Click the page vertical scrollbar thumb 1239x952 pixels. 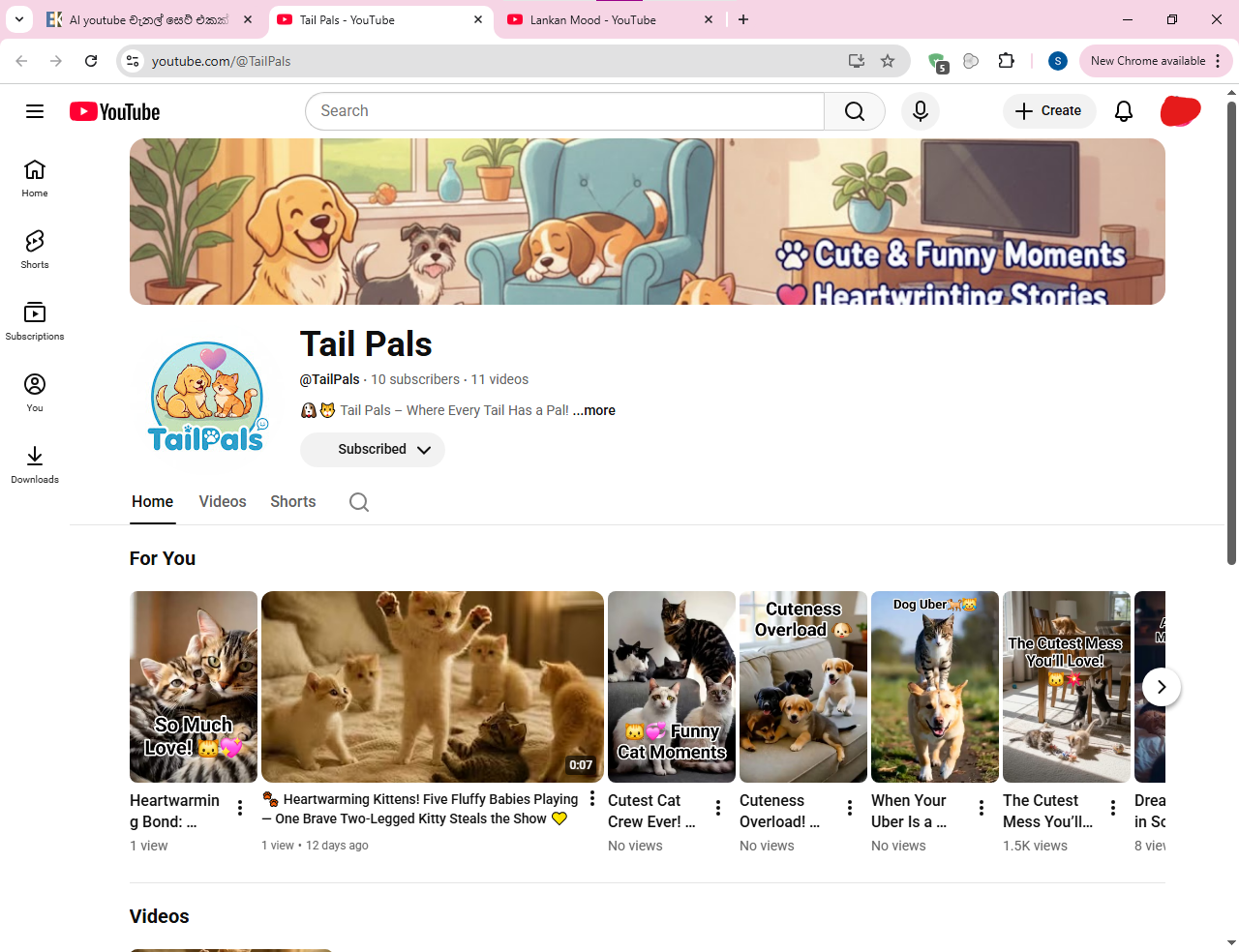[1231, 332]
